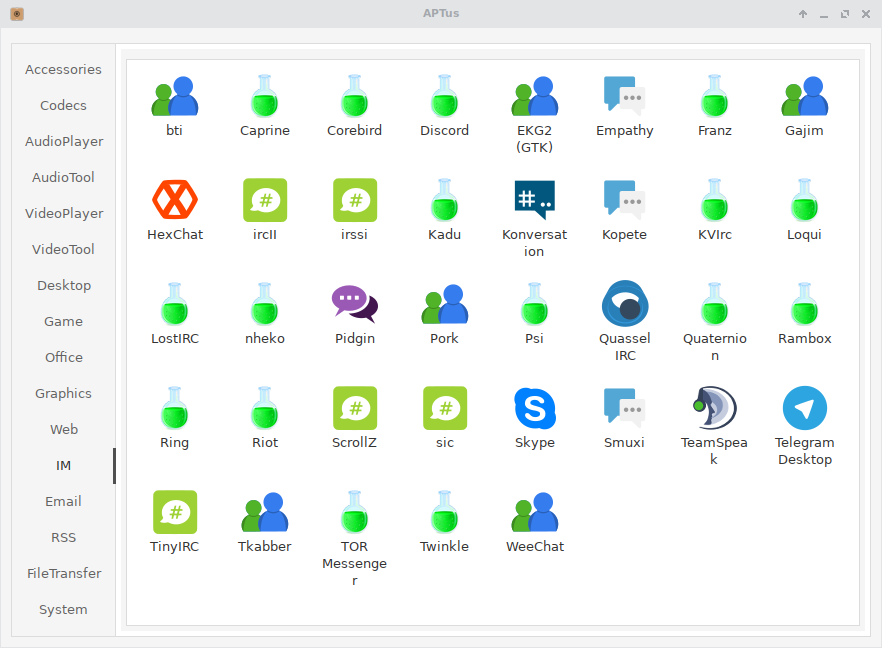This screenshot has height=648, width=882.
Task: Click the Ring icon
Action: click(x=174, y=408)
